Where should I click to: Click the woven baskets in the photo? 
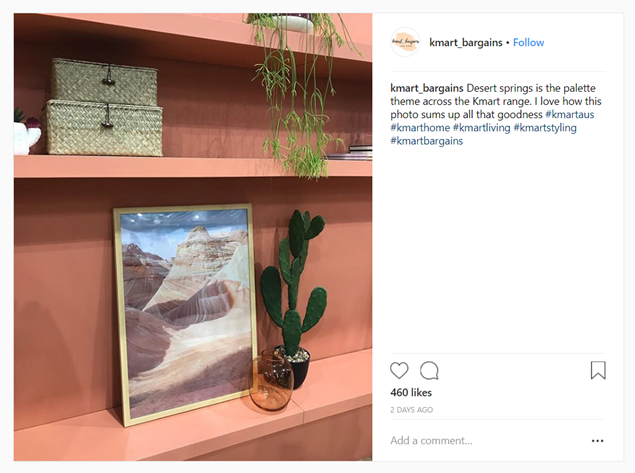tap(104, 107)
